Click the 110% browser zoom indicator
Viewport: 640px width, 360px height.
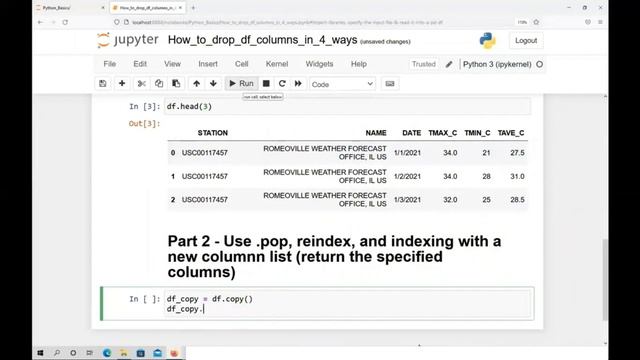coord(522,22)
